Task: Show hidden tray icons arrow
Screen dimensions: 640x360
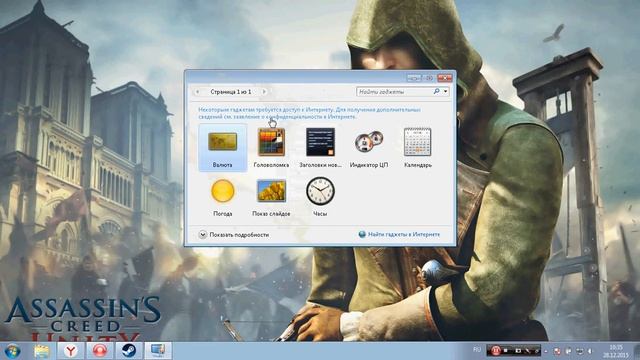Action: coord(546,351)
